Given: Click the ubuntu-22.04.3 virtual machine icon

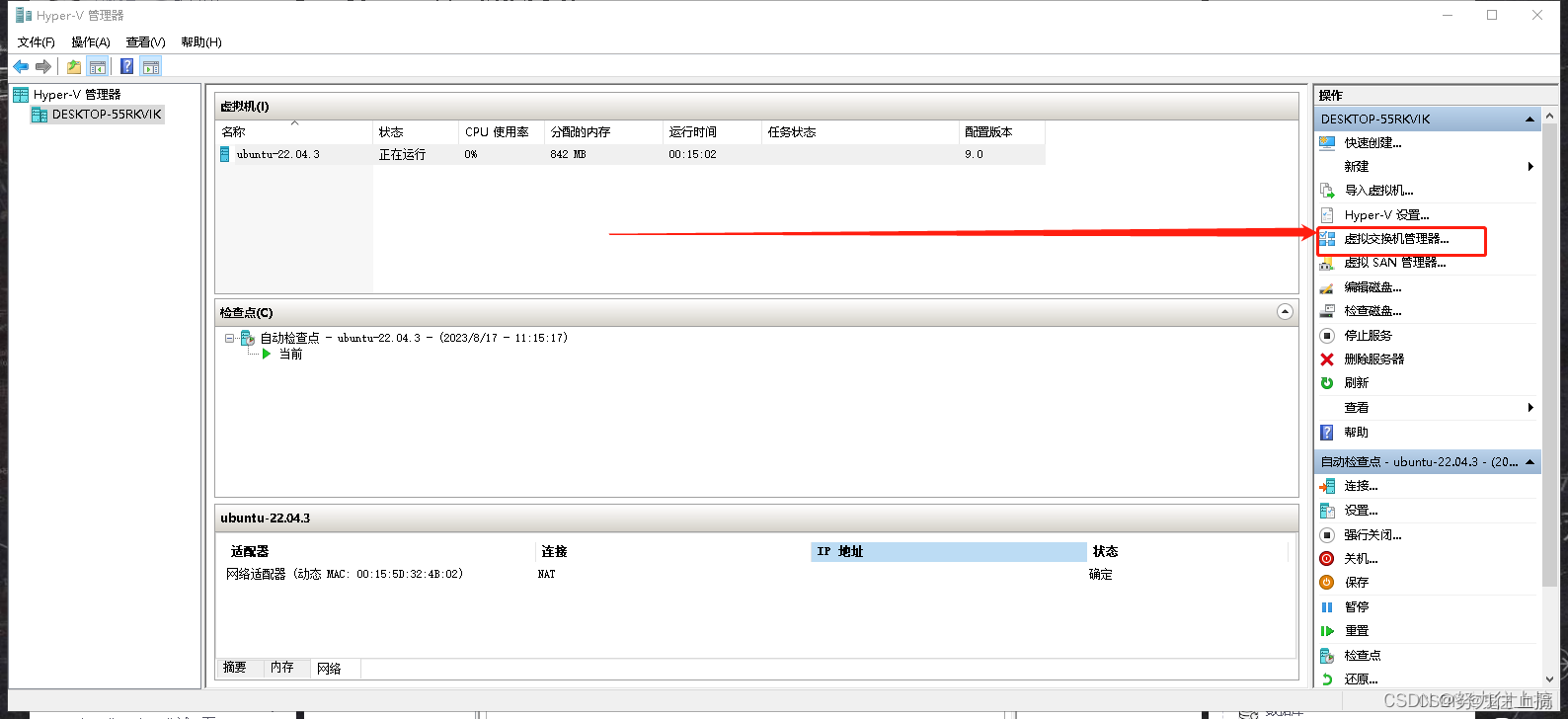Looking at the screenshot, I should (225, 154).
